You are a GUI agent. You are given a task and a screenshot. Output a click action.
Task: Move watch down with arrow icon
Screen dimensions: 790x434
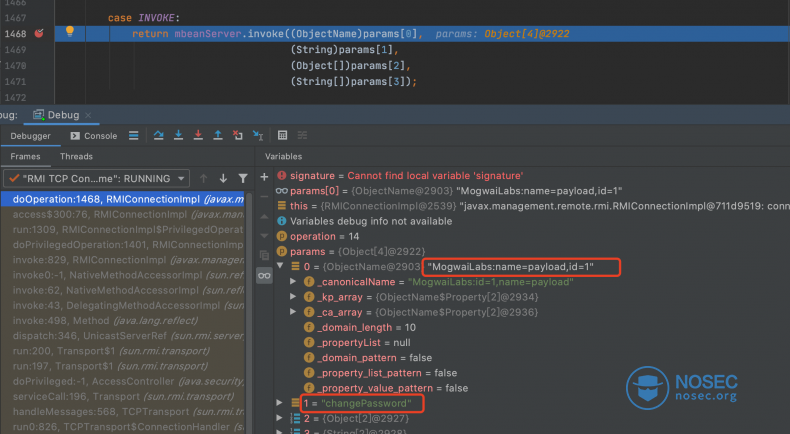coord(264,235)
